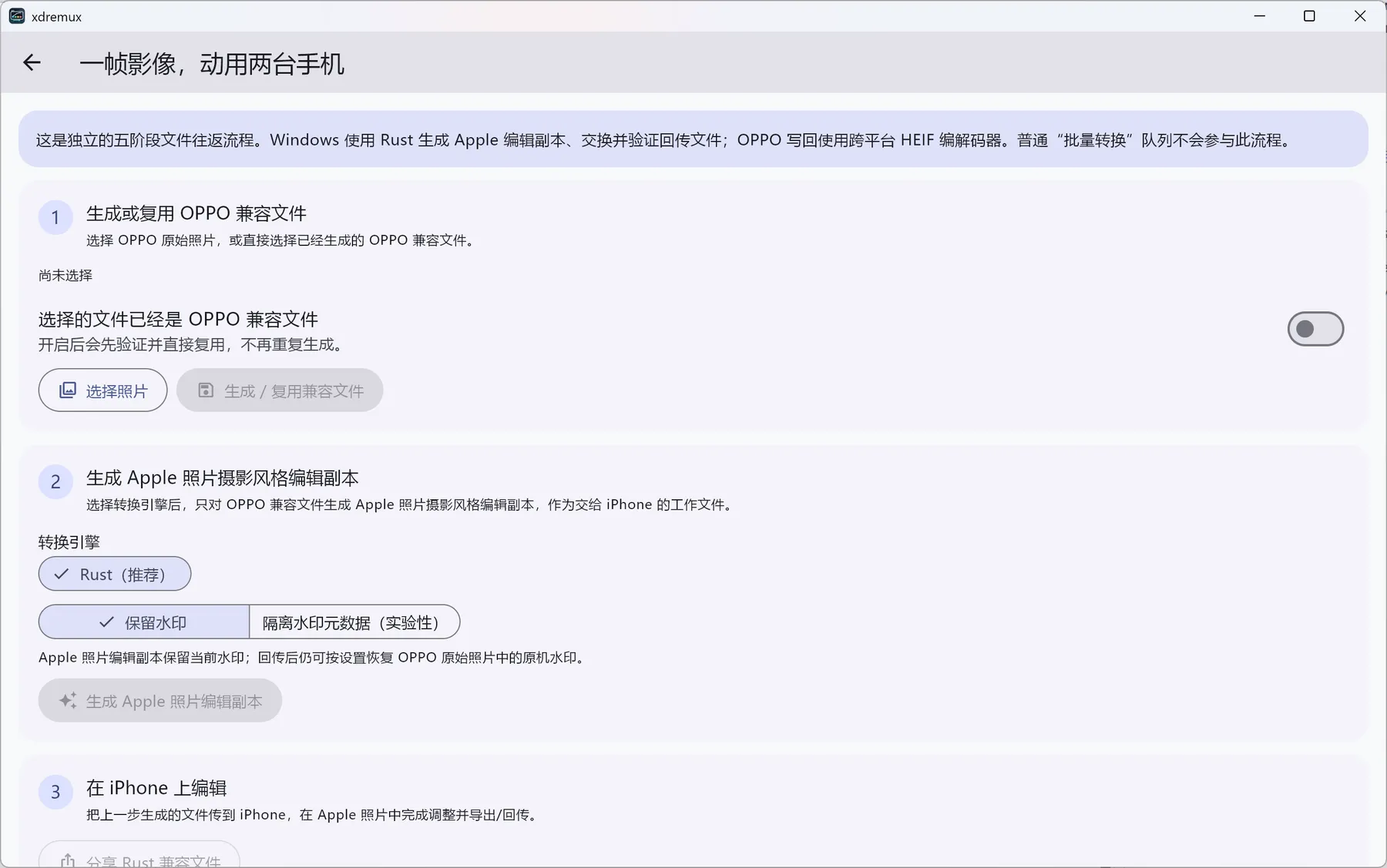Screen dimensions: 1387x868
Task: Go back using the left arrow
Action: [32, 62]
